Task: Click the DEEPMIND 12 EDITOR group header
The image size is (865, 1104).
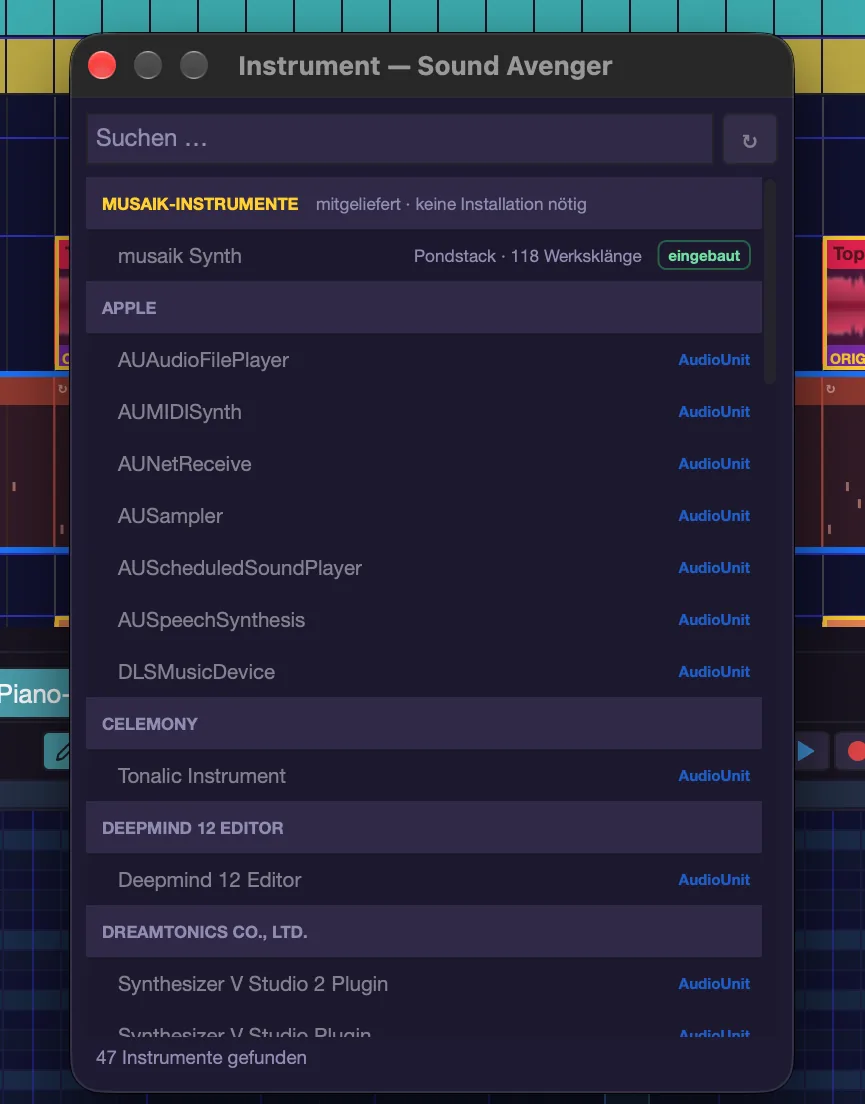Action: pos(424,828)
